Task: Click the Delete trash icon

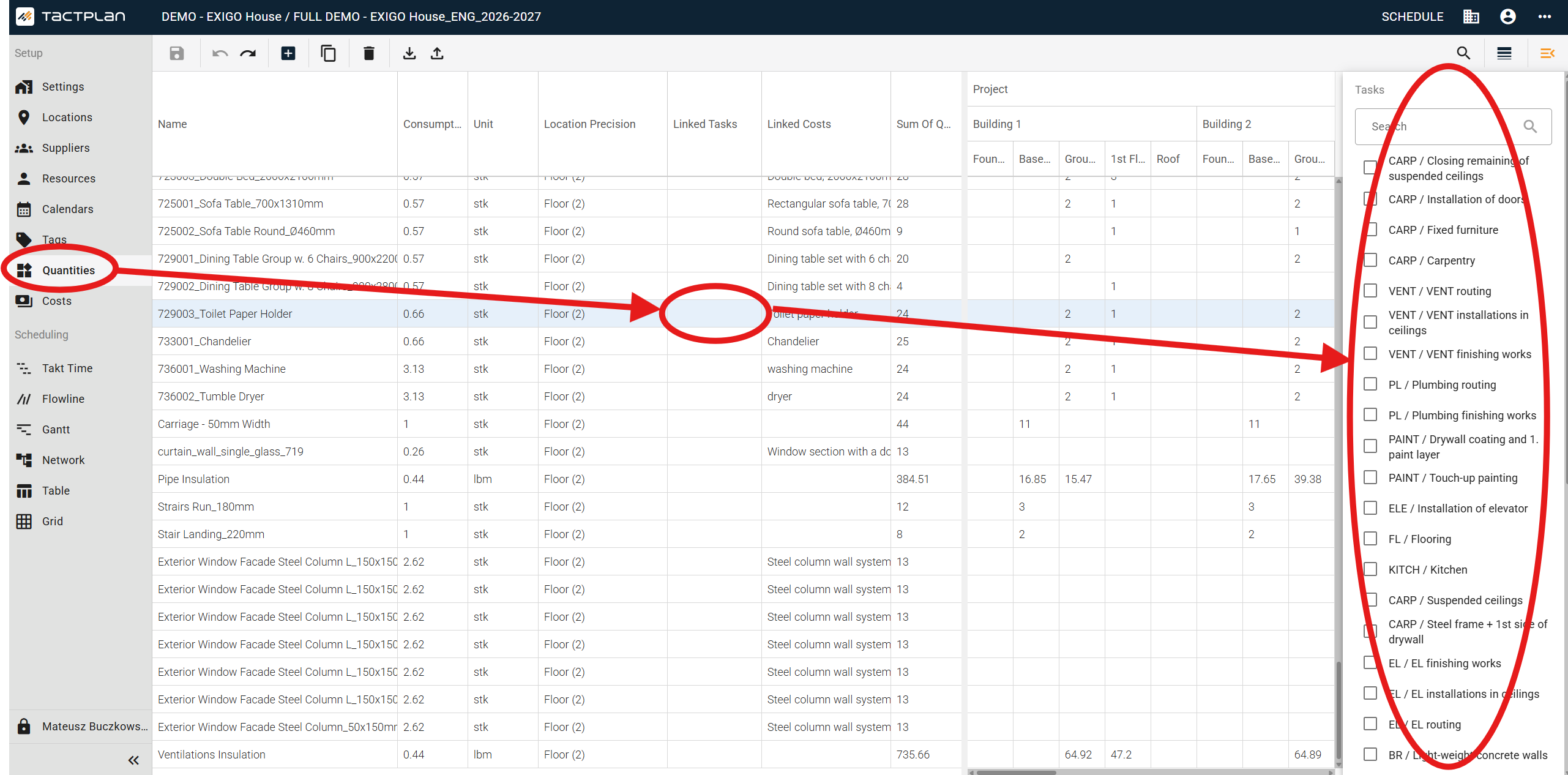Action: [x=368, y=53]
